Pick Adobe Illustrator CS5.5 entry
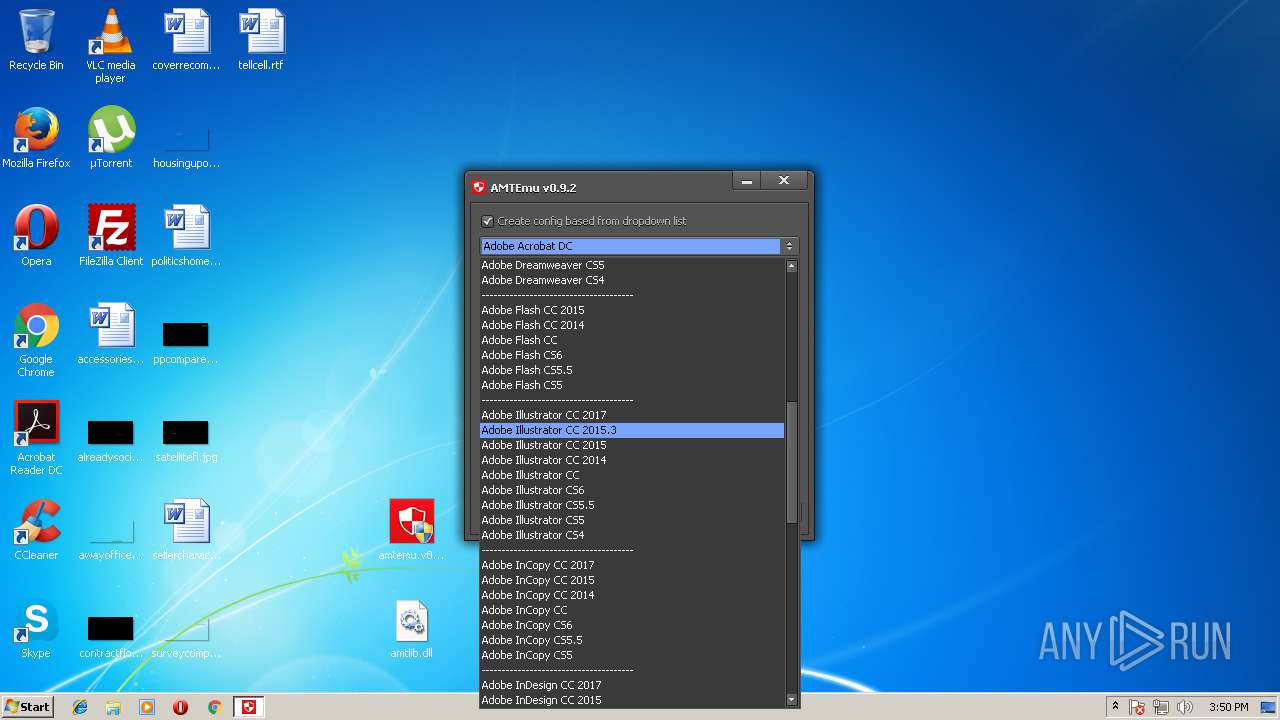This screenshot has width=1280, height=720. (x=632, y=505)
